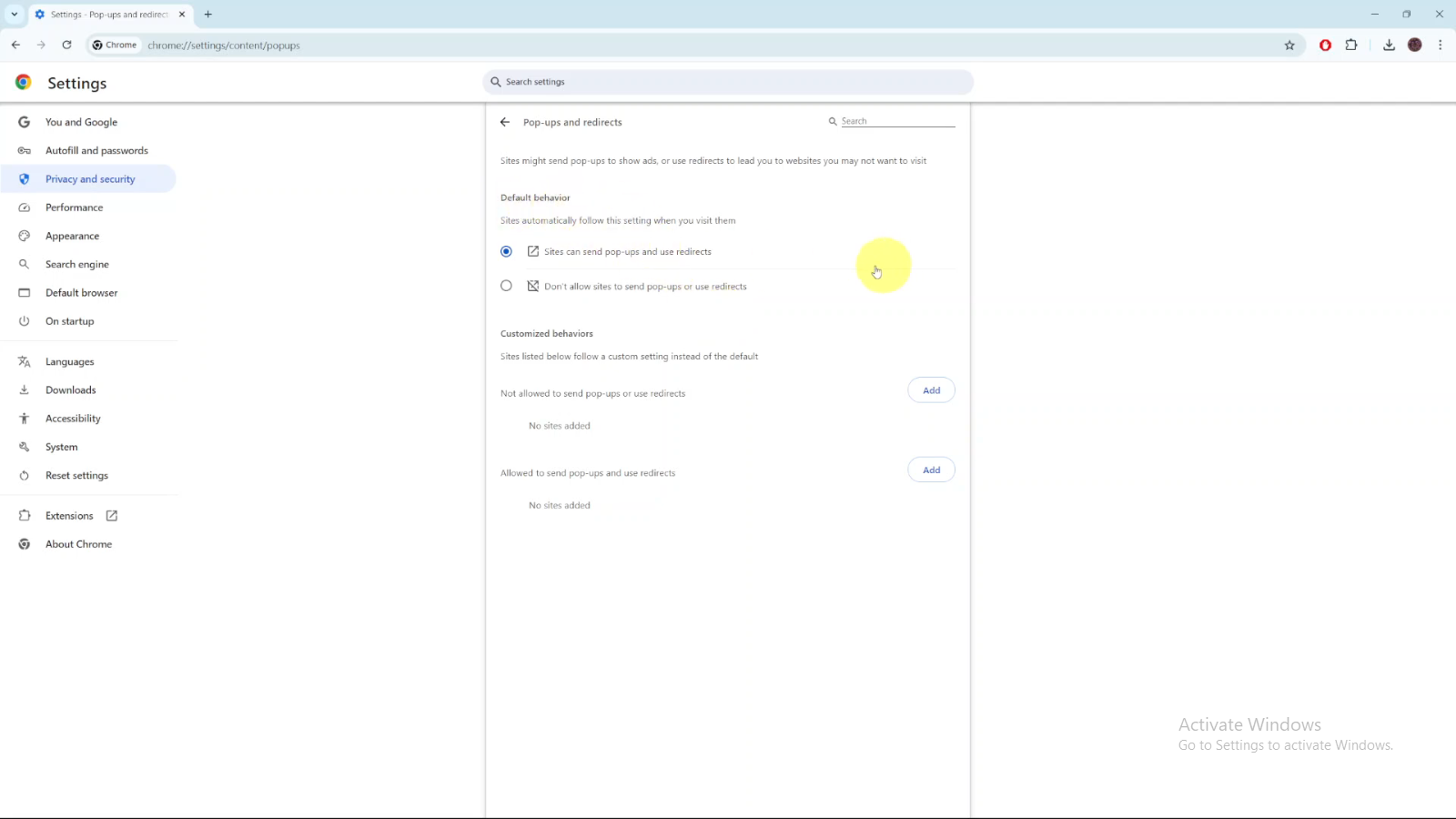
Task: Reload the page with refresh icon
Action: pyautogui.click(x=66, y=45)
